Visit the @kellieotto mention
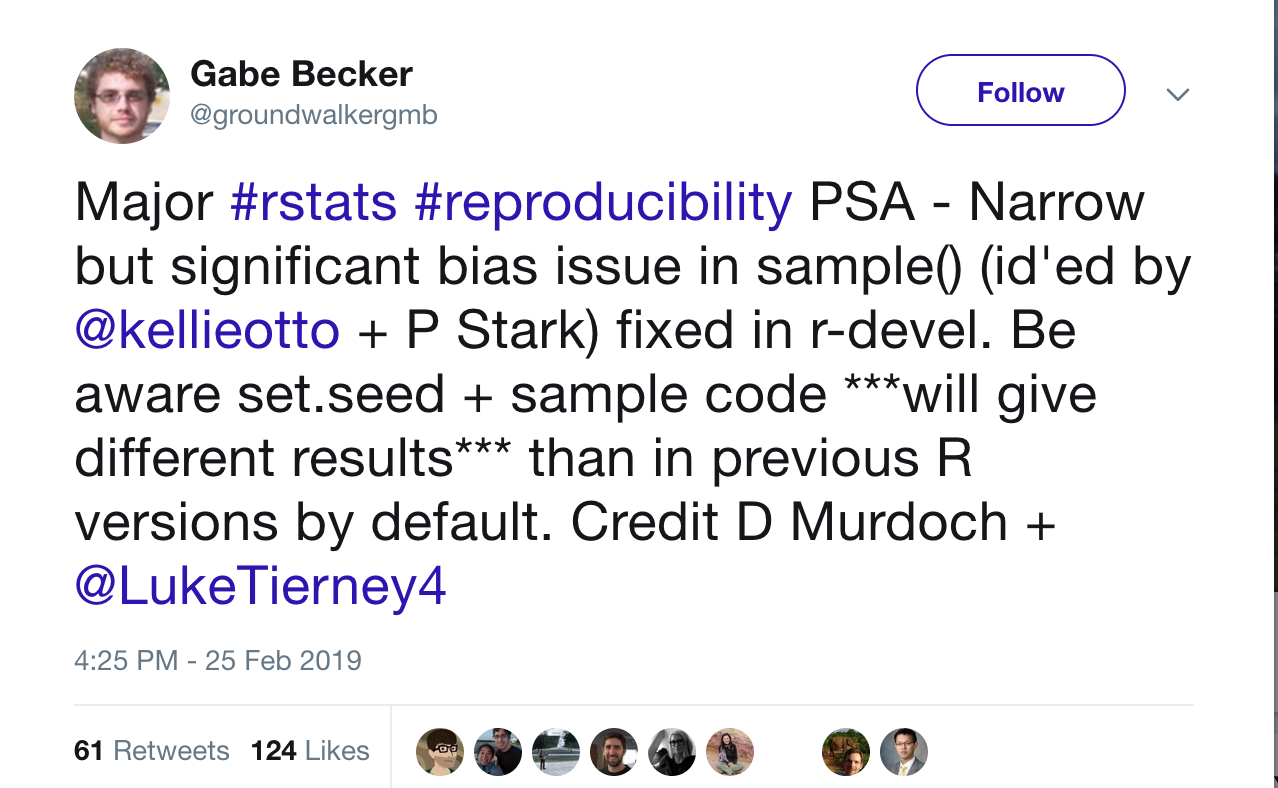 pyautogui.click(x=207, y=331)
